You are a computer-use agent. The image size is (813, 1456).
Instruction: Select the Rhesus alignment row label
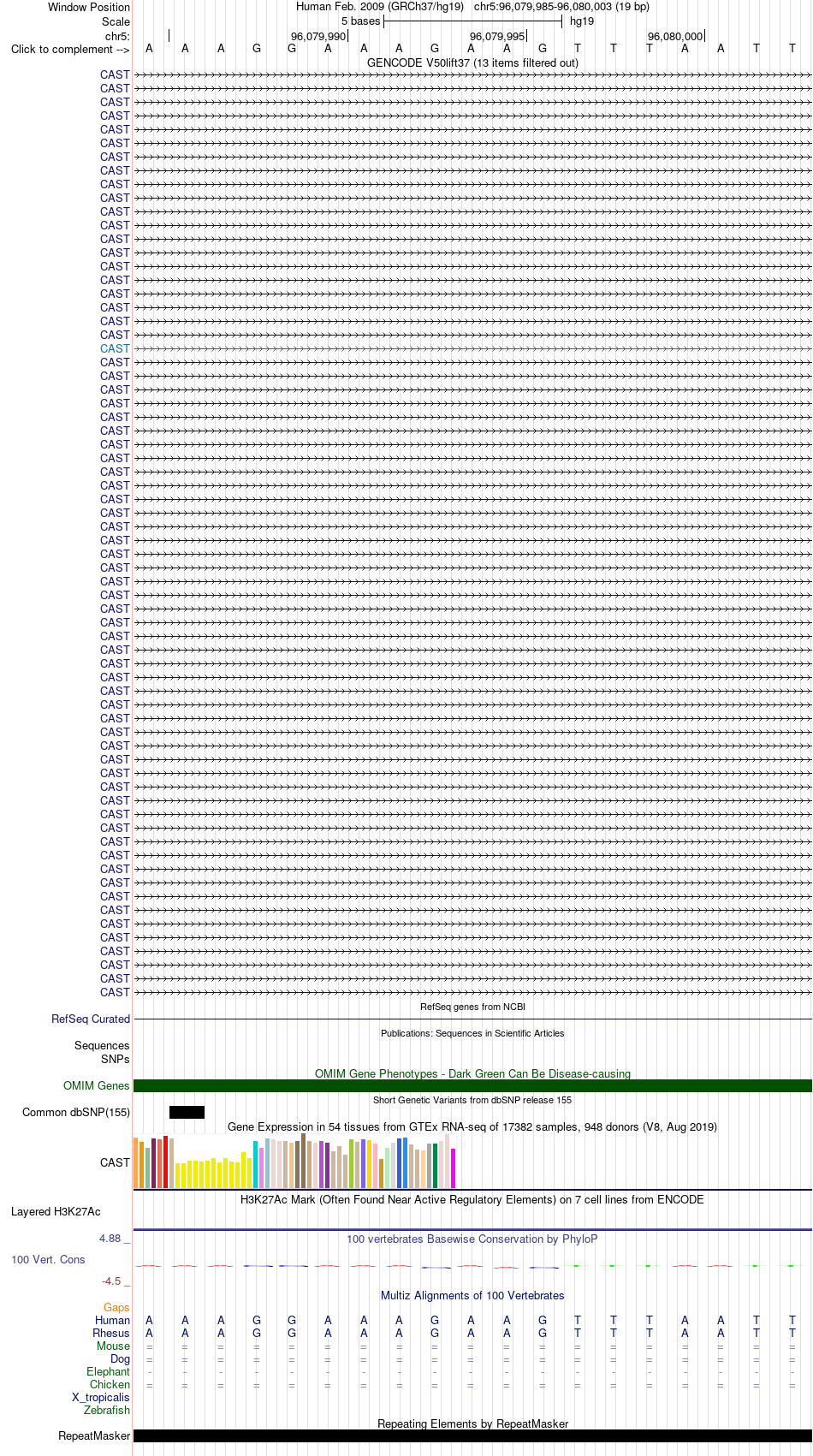coord(111,1334)
